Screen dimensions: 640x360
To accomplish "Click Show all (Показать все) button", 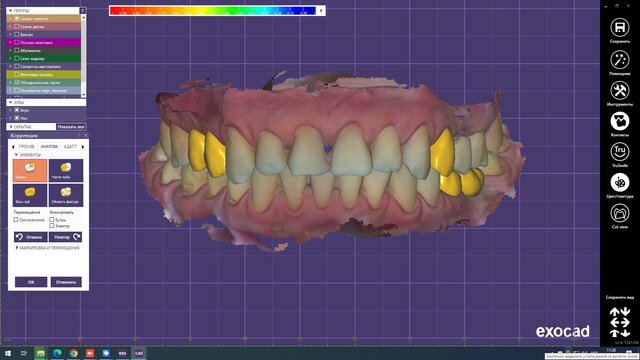I will pyautogui.click(x=71, y=127).
